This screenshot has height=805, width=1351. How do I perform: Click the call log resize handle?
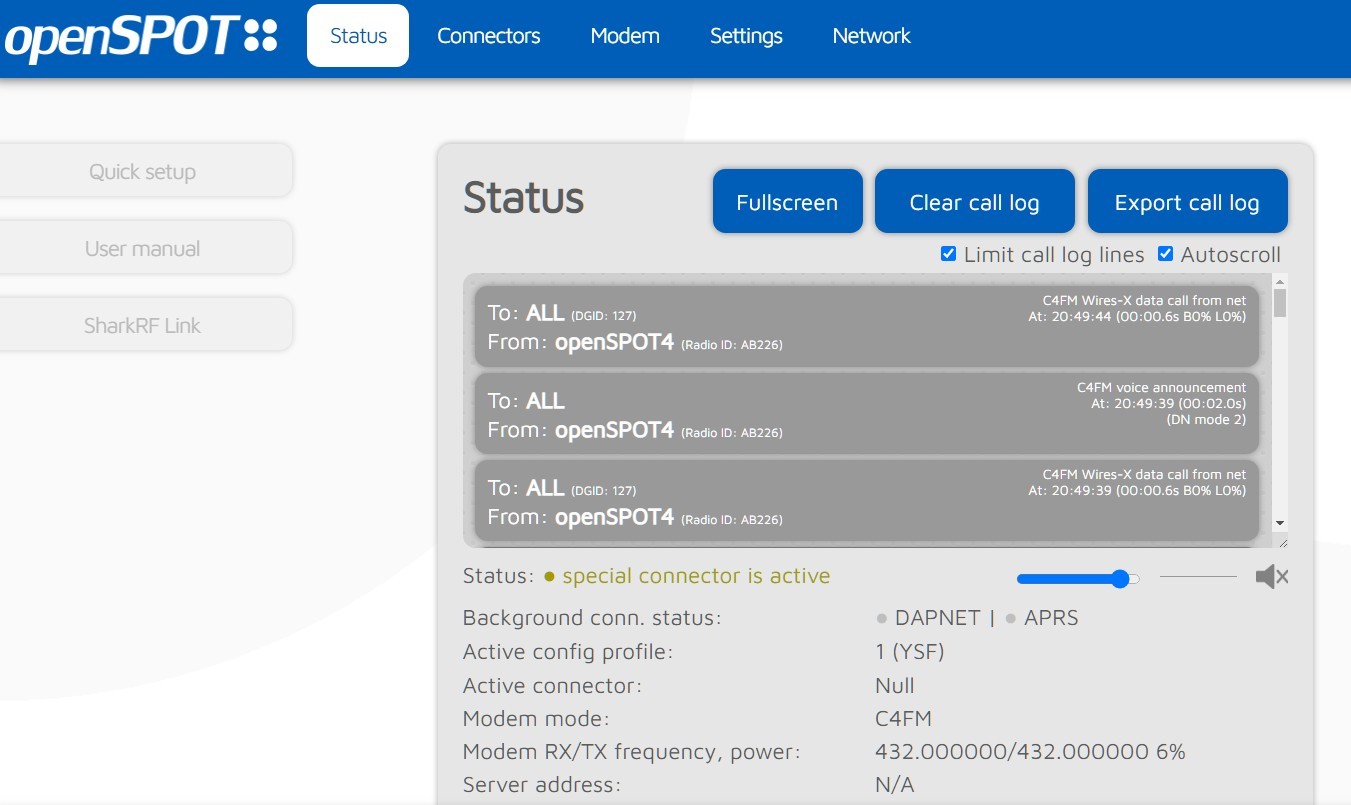point(1282,541)
